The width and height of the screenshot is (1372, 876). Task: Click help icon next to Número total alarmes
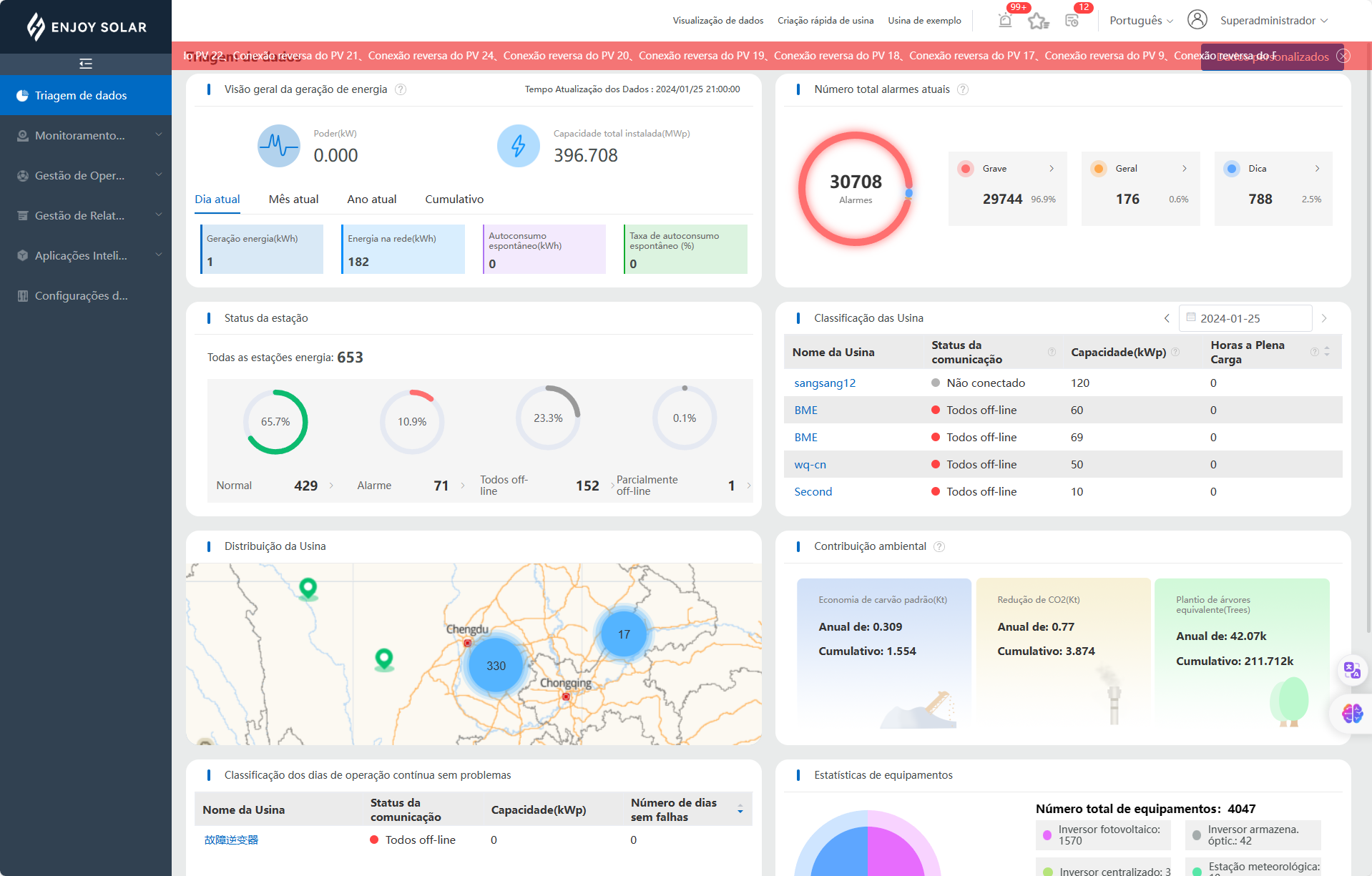point(963,89)
